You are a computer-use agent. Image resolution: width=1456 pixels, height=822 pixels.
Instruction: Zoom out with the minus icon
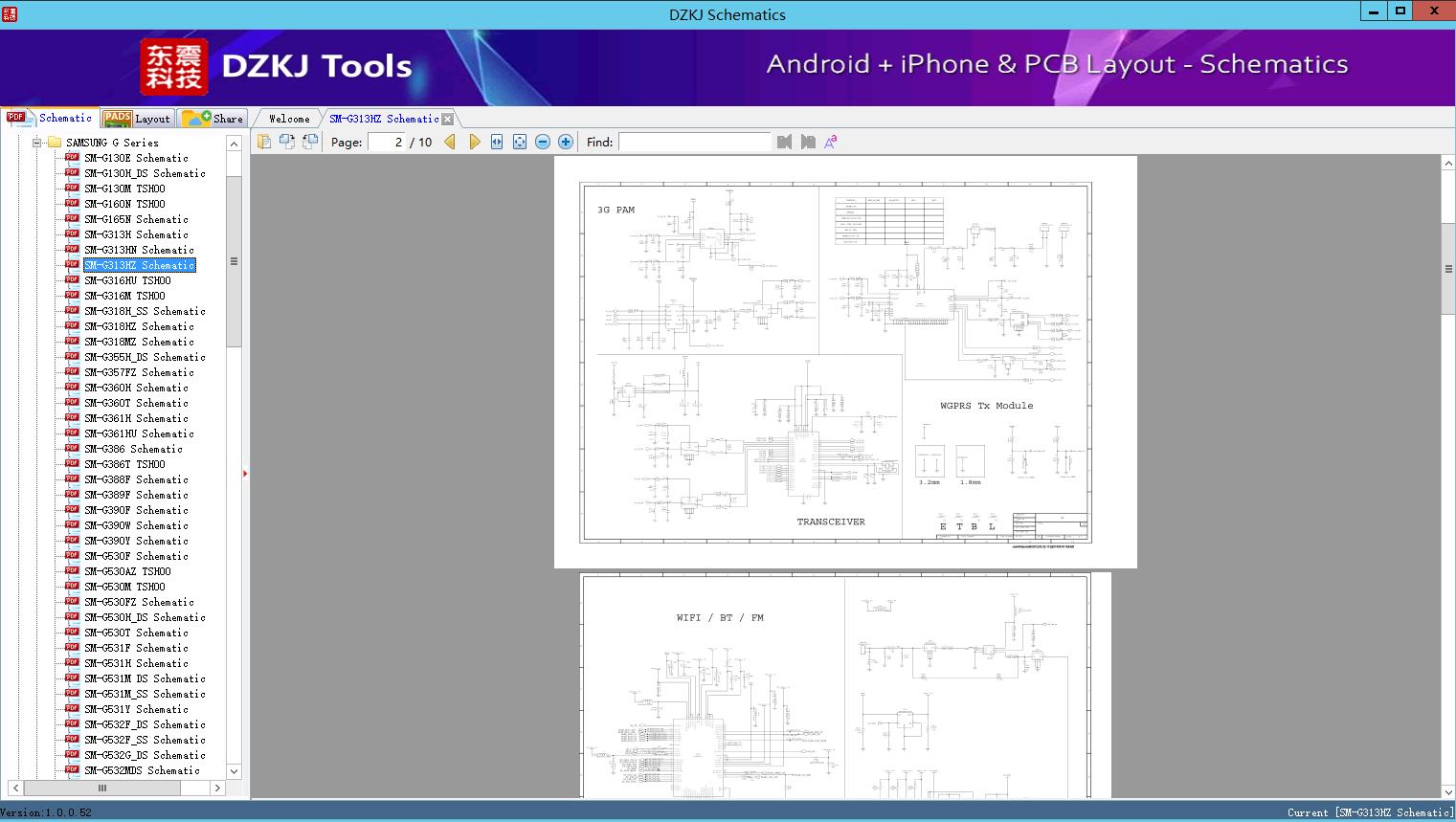[543, 142]
